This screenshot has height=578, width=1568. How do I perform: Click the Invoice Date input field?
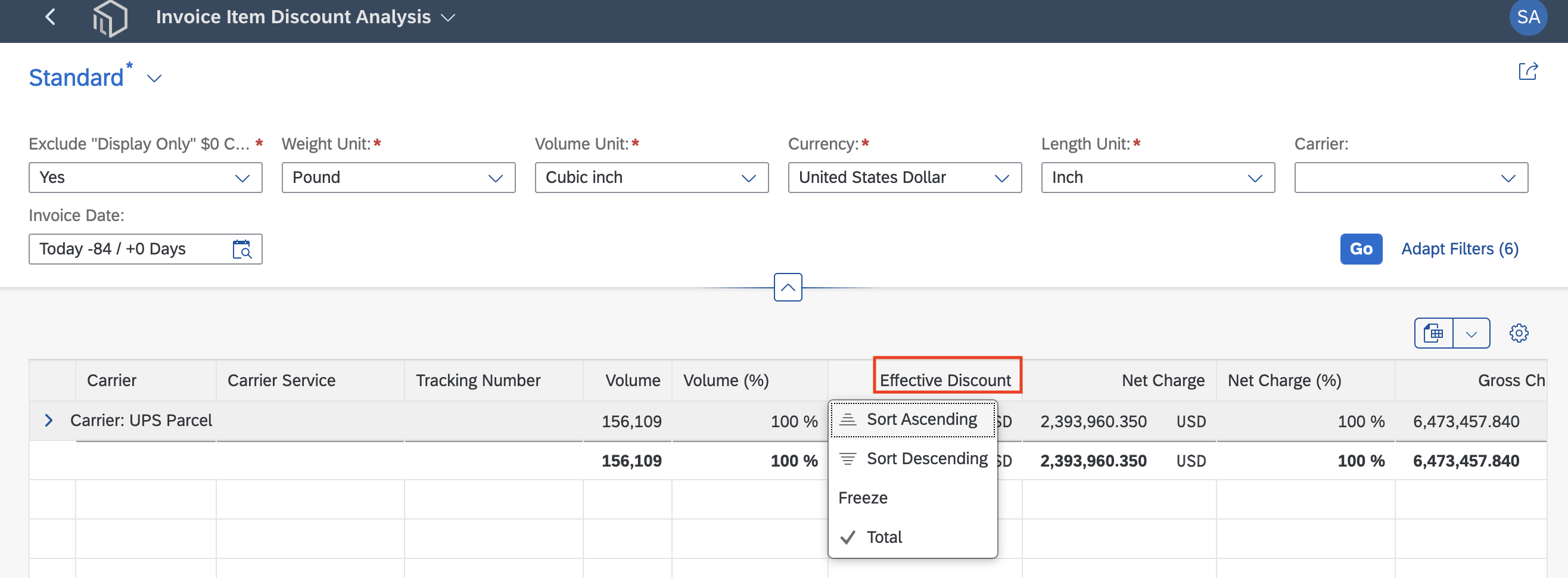pos(145,249)
